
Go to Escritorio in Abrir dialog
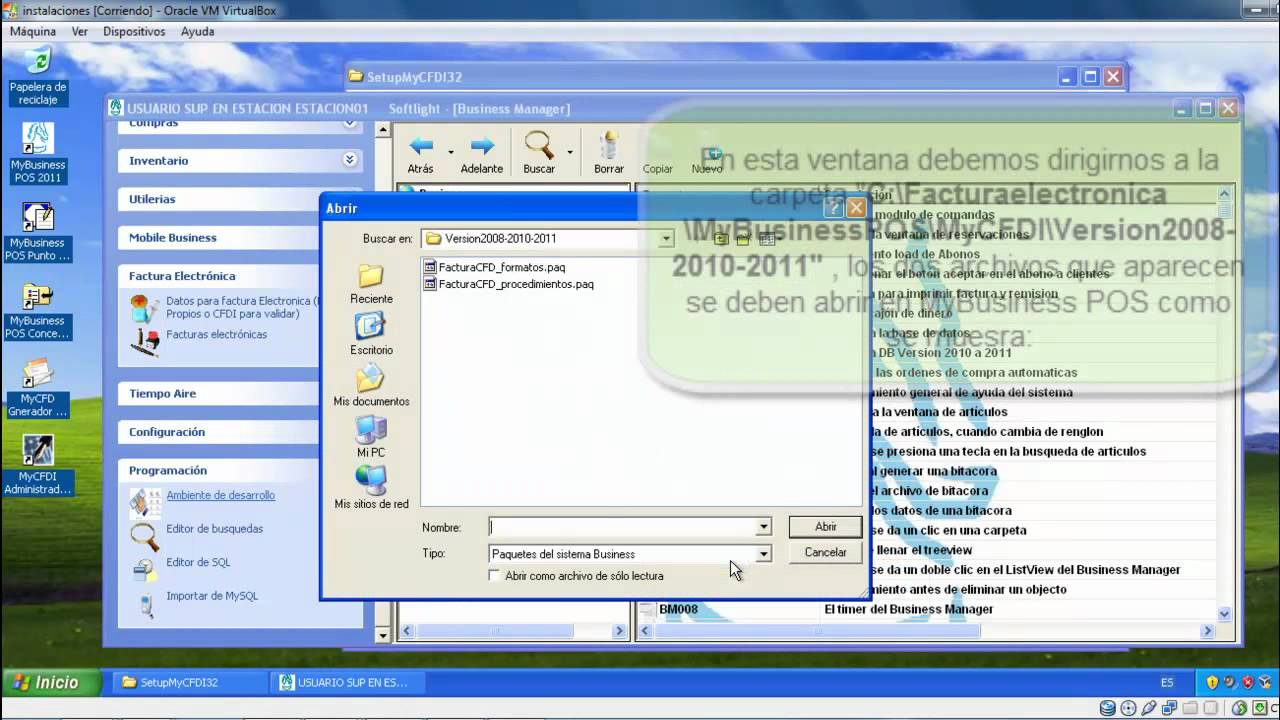click(x=371, y=334)
